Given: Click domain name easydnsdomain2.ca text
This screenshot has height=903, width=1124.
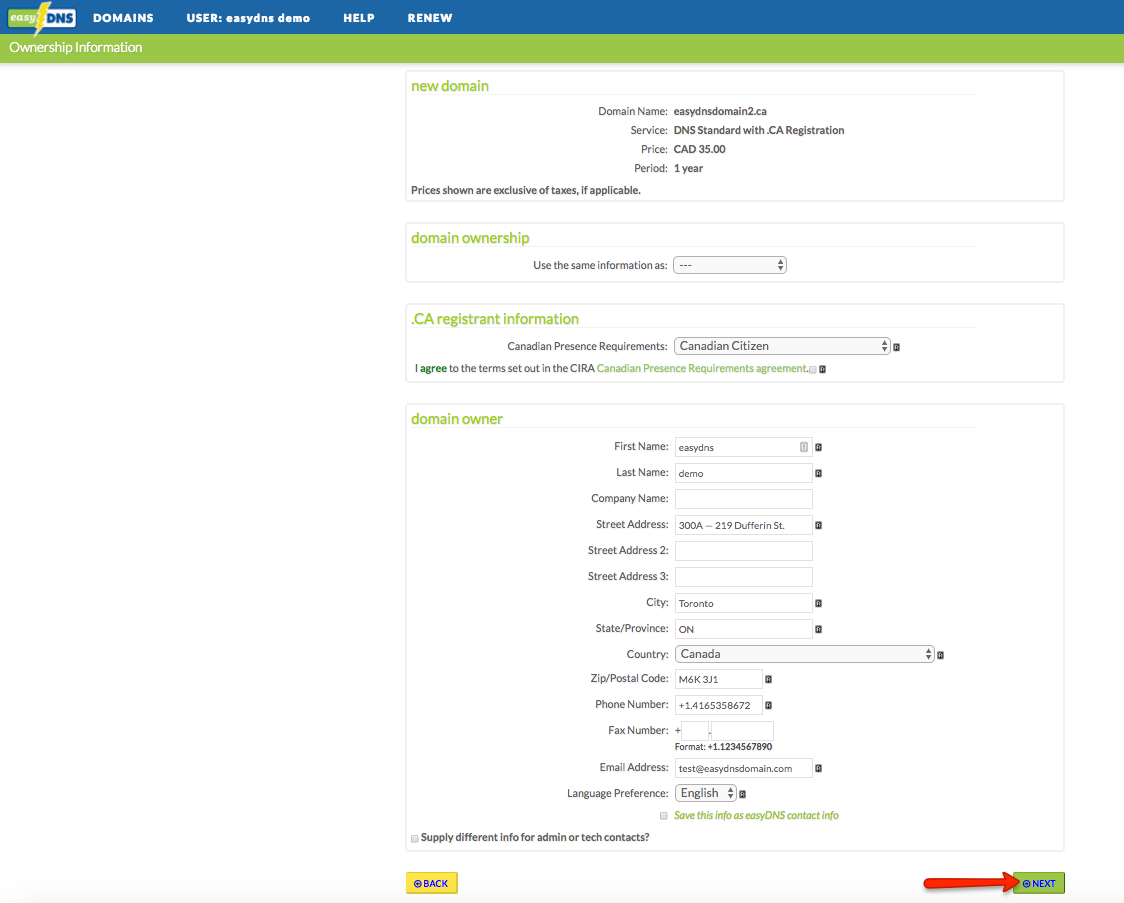Looking at the screenshot, I should (x=720, y=111).
